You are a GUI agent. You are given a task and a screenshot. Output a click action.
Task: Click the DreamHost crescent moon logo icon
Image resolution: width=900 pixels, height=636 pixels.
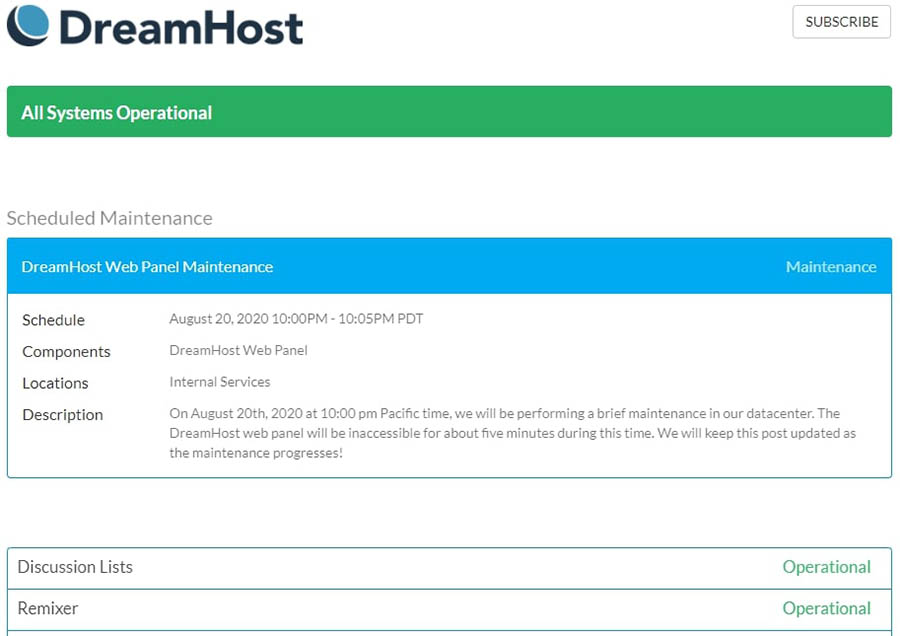coord(28,24)
